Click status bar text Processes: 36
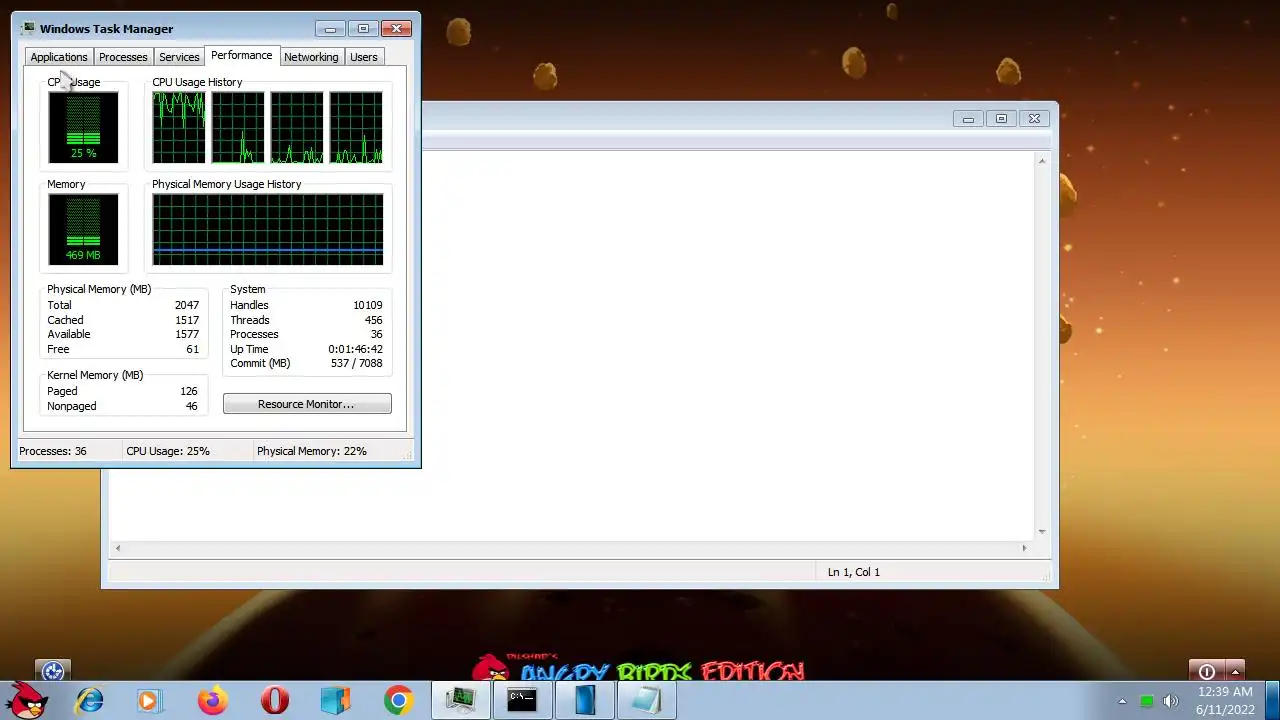The height and width of the screenshot is (720, 1280). (53, 451)
